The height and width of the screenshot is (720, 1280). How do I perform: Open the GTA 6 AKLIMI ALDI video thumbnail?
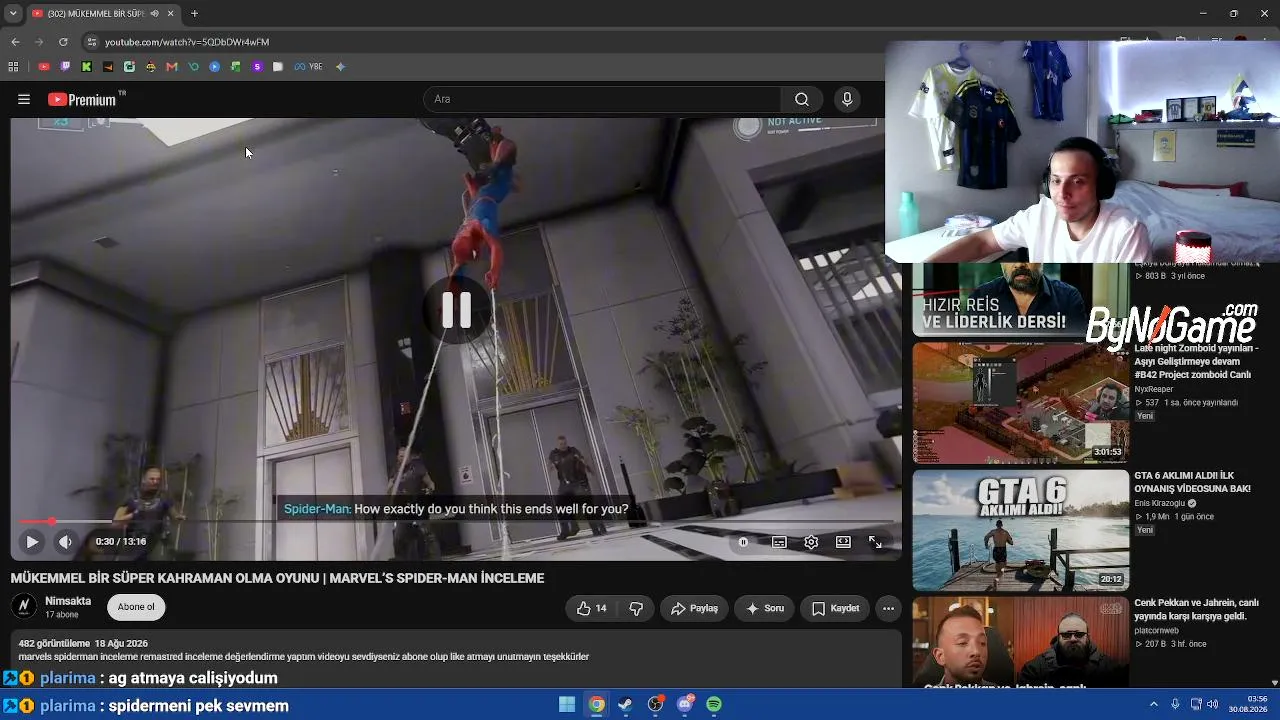[1020, 530]
